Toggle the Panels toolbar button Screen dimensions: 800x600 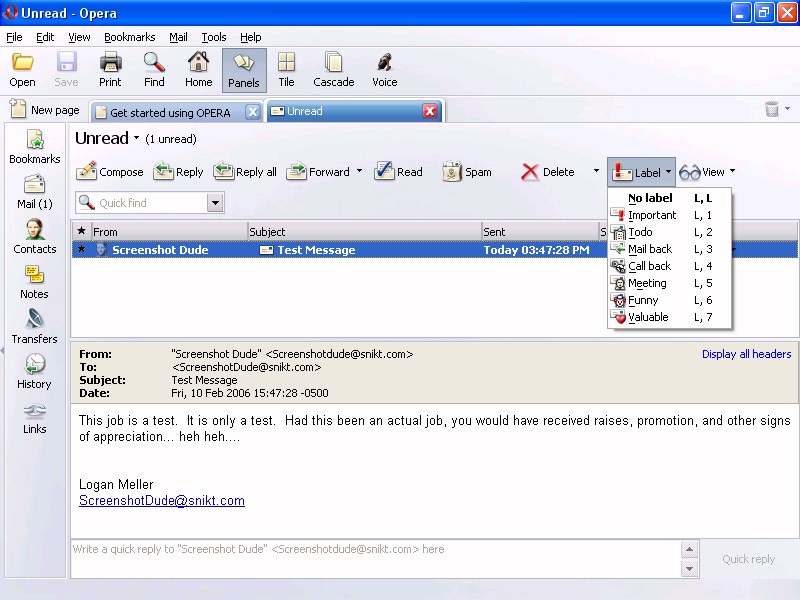244,70
